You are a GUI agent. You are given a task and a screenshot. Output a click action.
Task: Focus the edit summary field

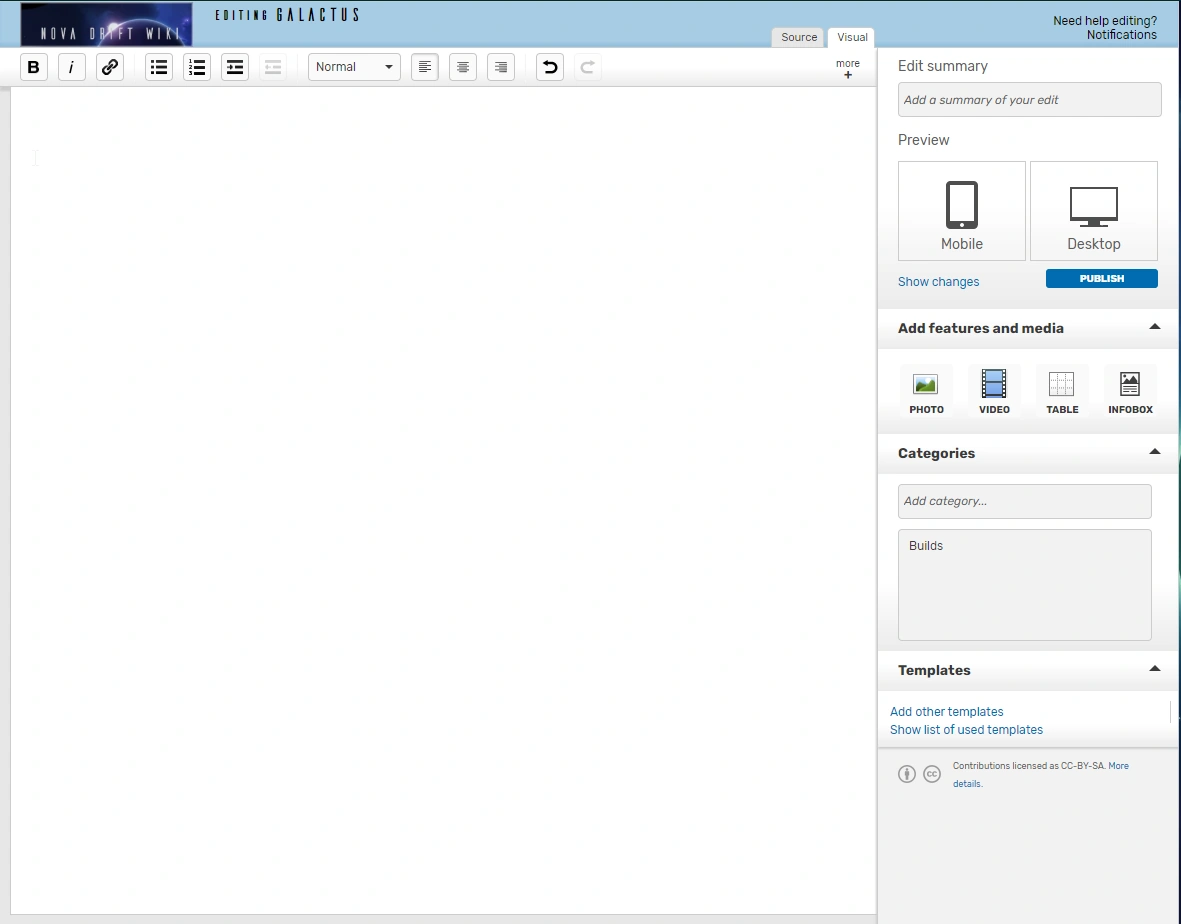pyautogui.click(x=1030, y=99)
